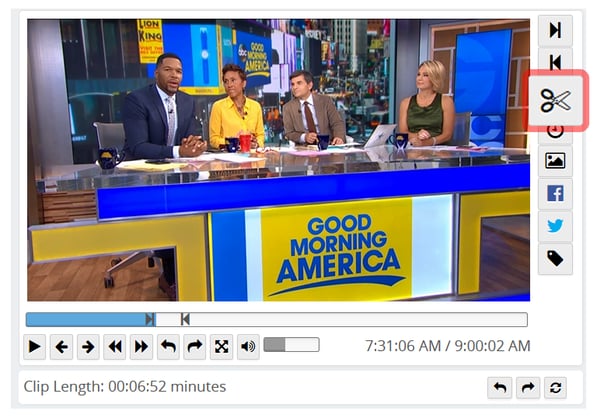This screenshot has width=597, height=418.
Task: Share clip via Twitter icon
Action: pos(555,226)
